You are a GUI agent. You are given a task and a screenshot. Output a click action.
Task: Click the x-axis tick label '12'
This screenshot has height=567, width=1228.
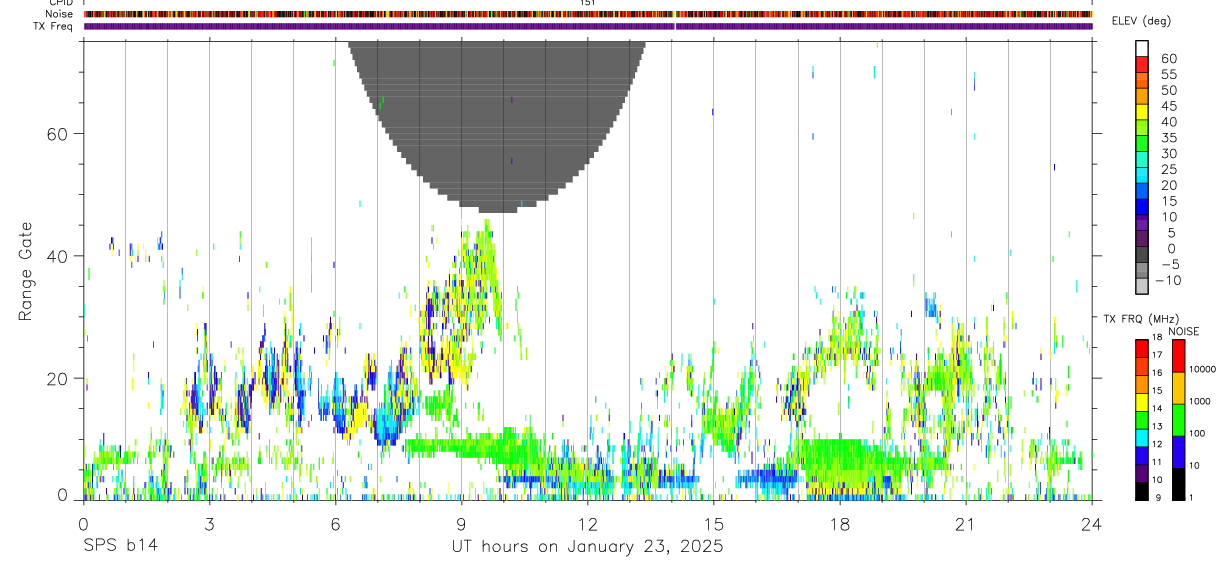click(x=588, y=523)
